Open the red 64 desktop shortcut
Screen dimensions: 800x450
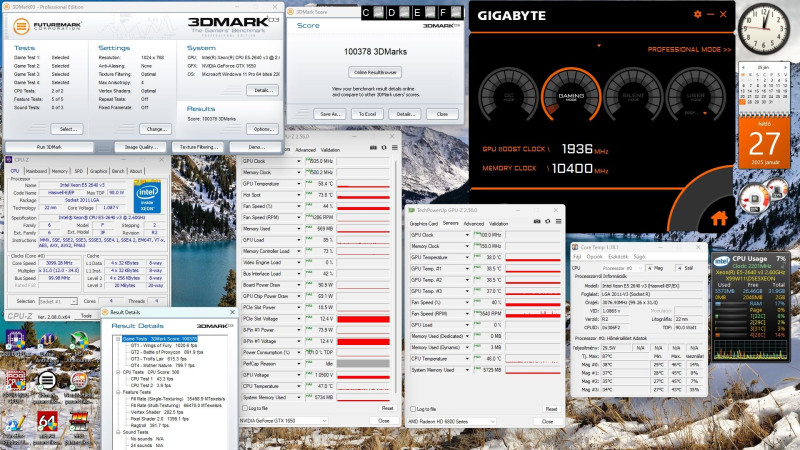point(47,422)
